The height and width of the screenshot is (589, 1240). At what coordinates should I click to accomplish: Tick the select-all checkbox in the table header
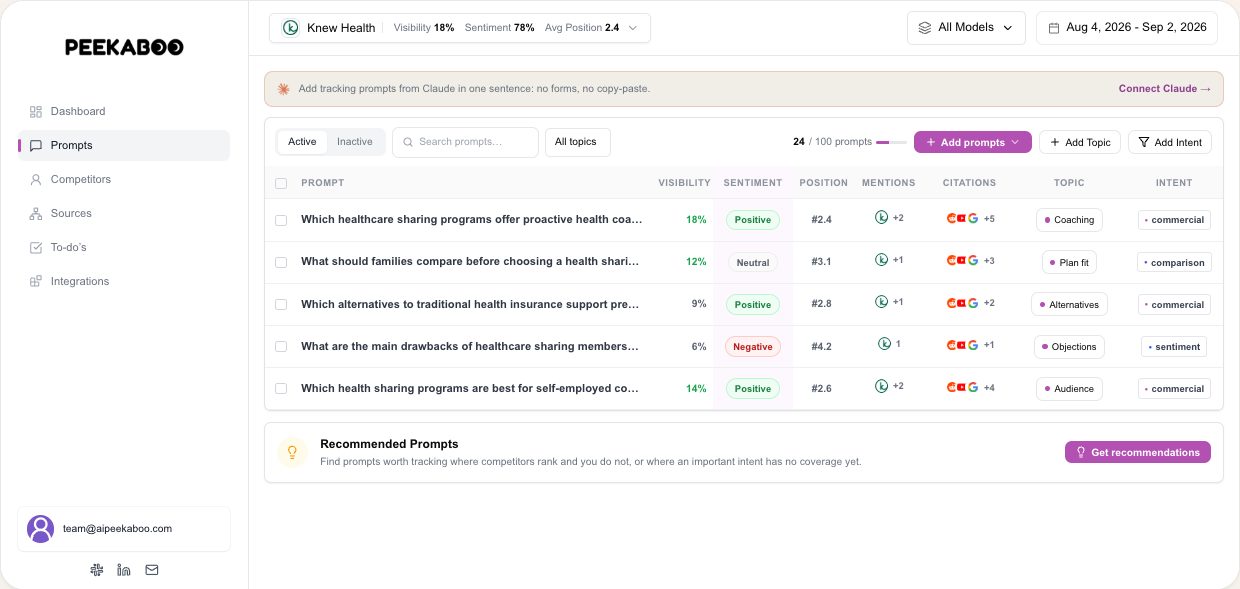(281, 183)
